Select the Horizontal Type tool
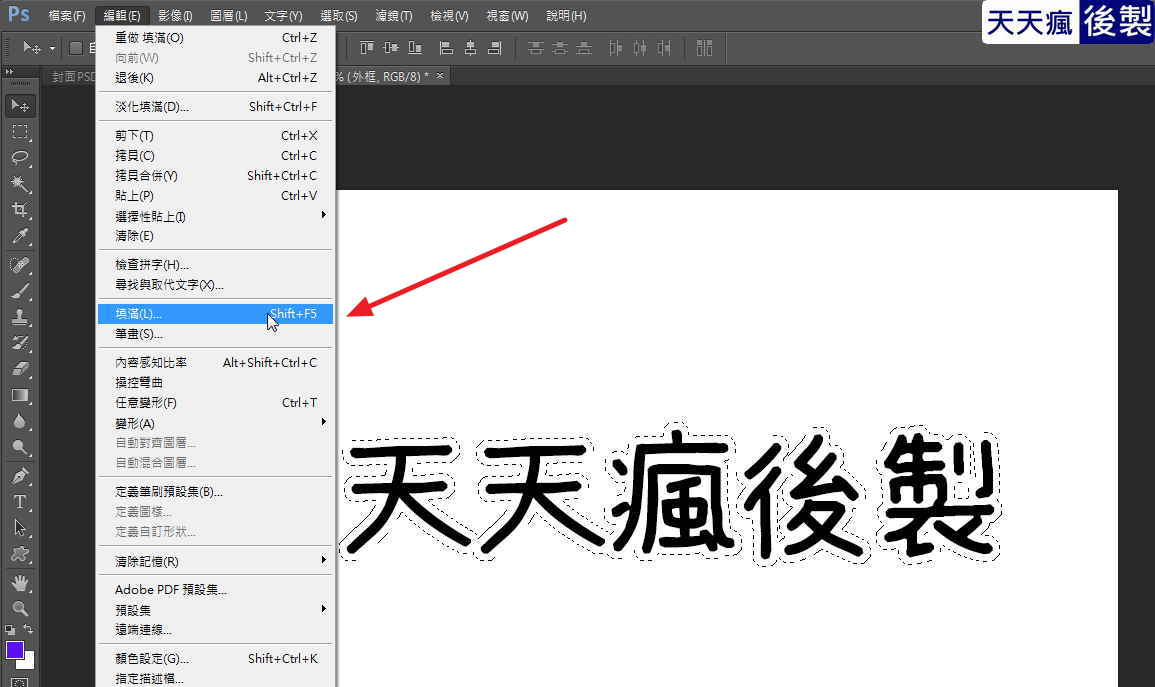Viewport: 1155px width, 687px height. pyautogui.click(x=20, y=502)
